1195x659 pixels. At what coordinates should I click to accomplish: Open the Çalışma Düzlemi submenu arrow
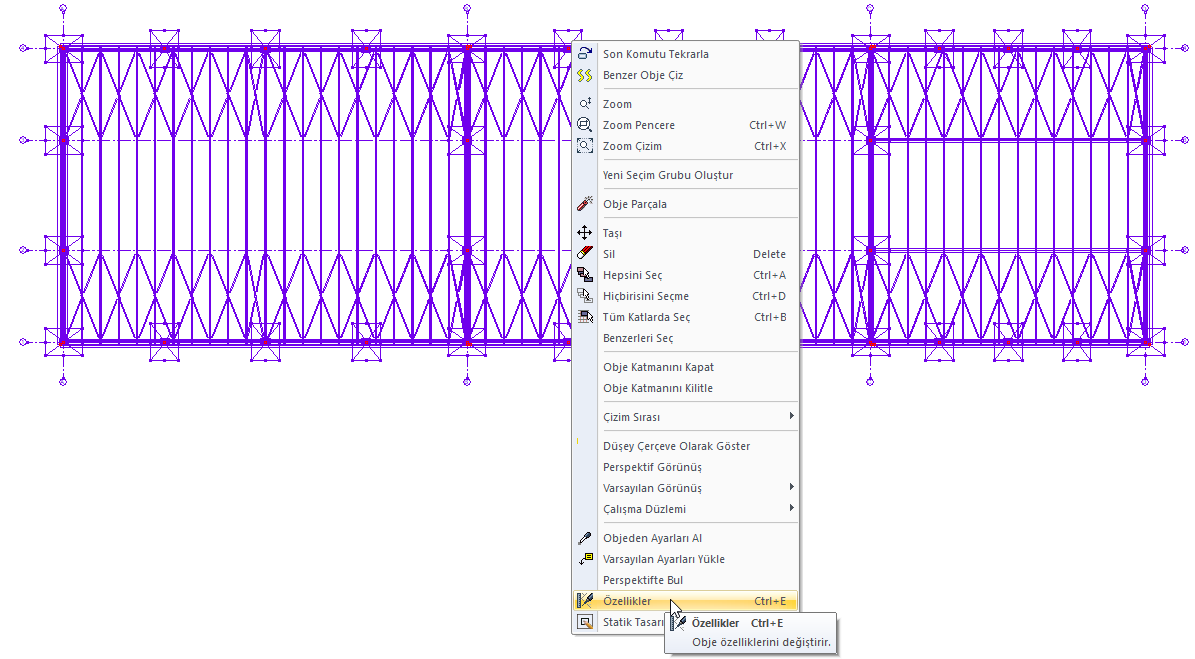point(791,508)
